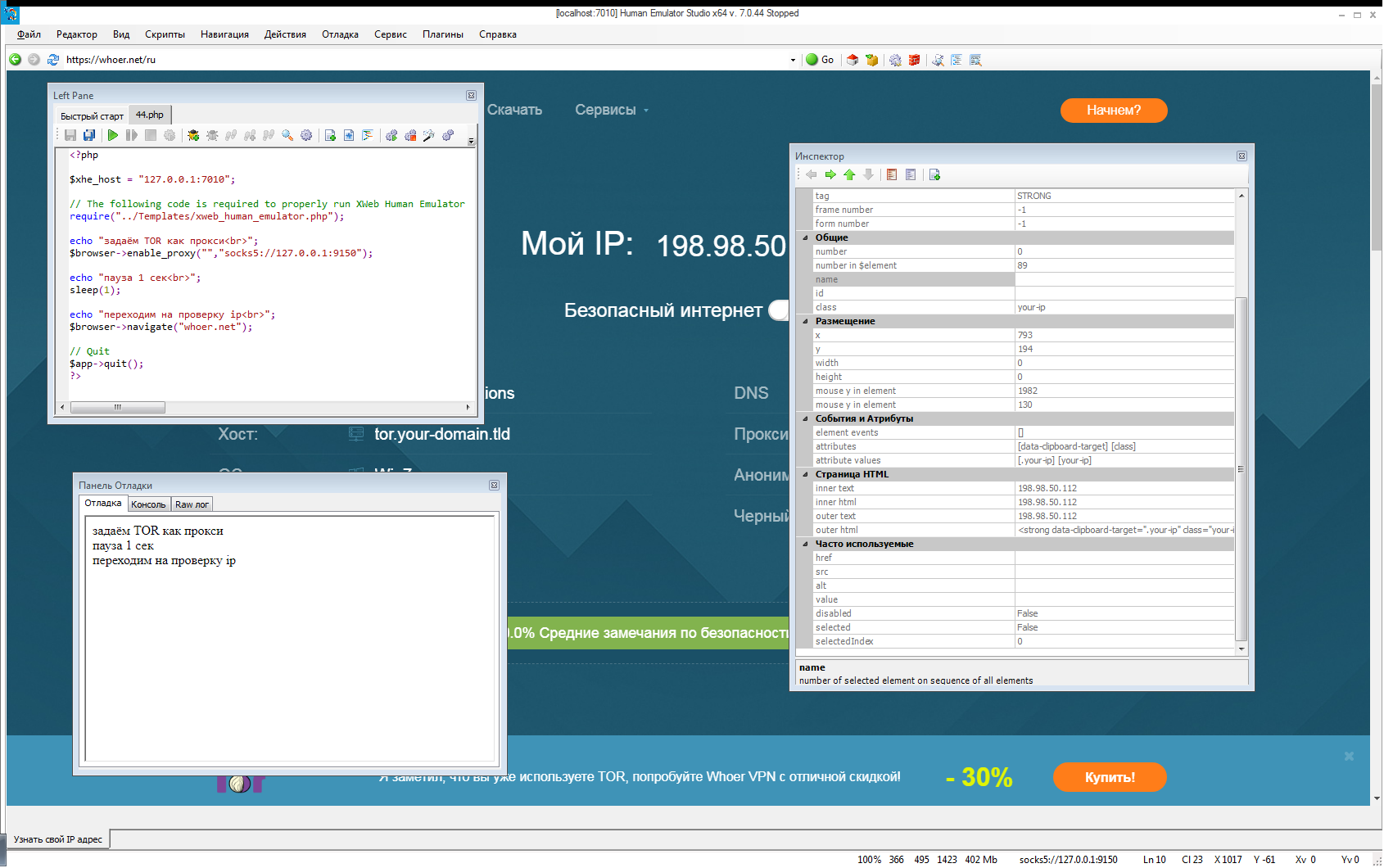Save all scripts with the blue double-floppy icon
The height and width of the screenshot is (868, 1384).
tap(89, 135)
